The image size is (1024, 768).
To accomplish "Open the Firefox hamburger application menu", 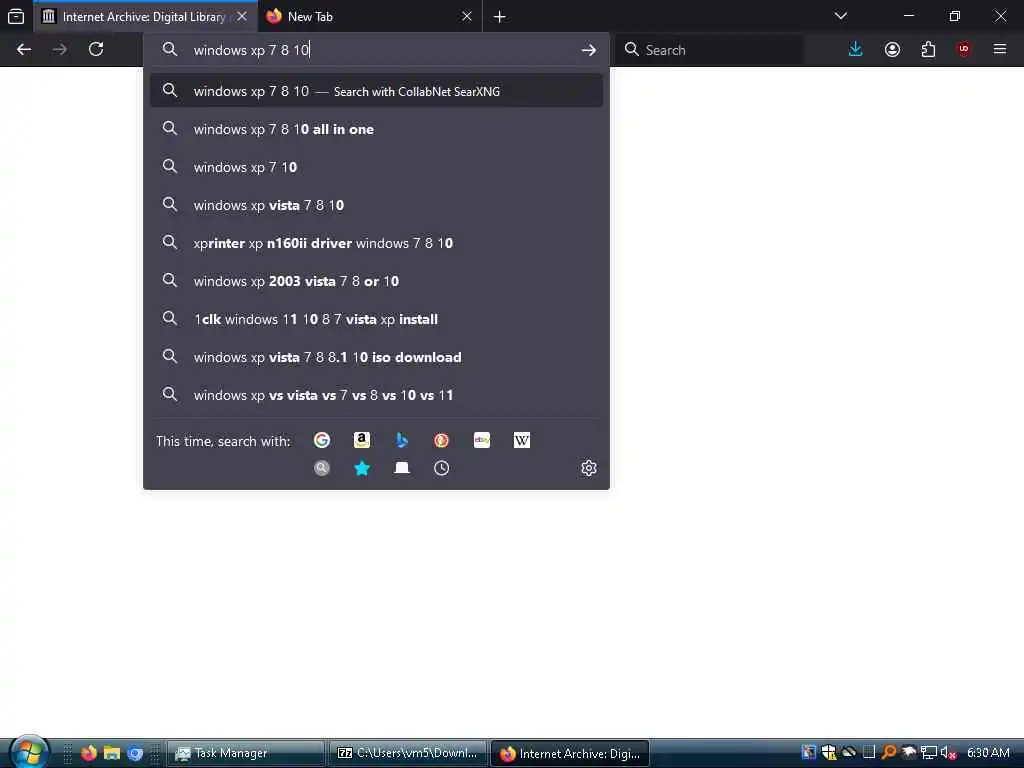I will 1000,50.
